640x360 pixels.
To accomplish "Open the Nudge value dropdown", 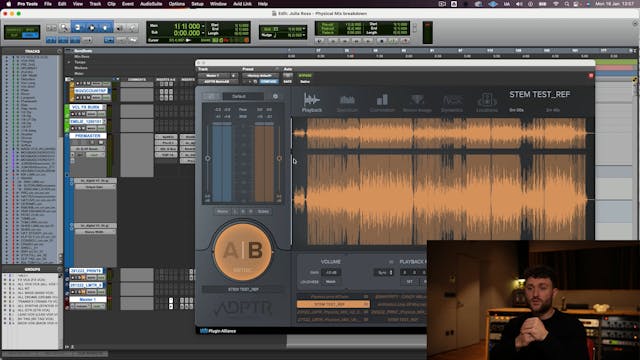I will tap(304, 35).
